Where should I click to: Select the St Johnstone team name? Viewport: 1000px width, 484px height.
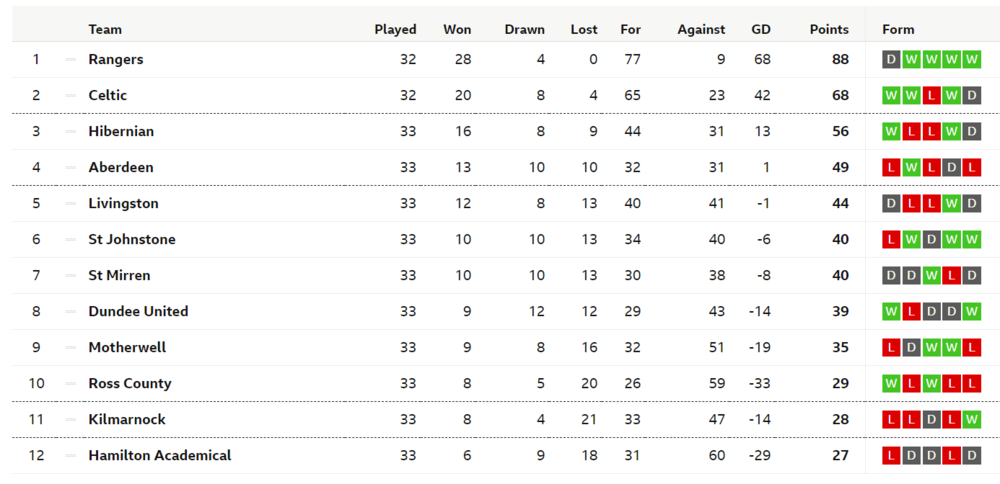point(132,240)
